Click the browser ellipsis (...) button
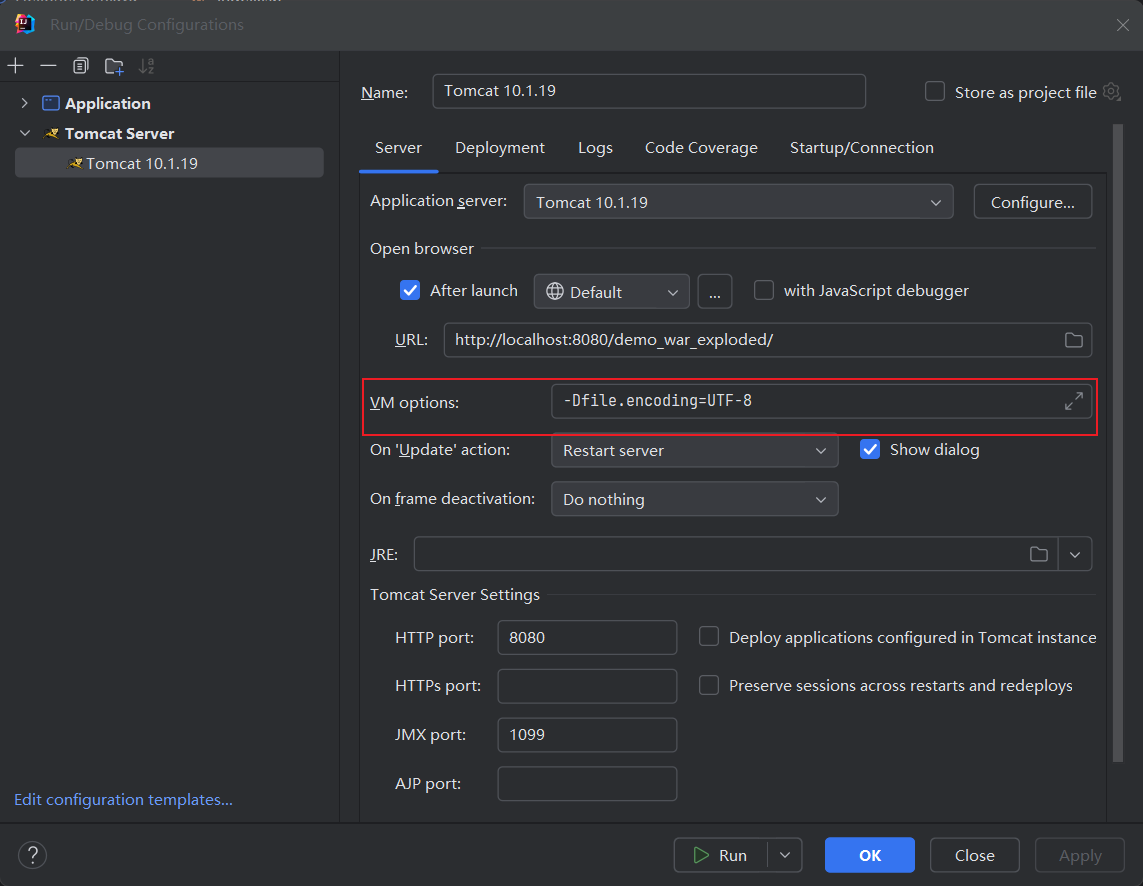 click(714, 292)
